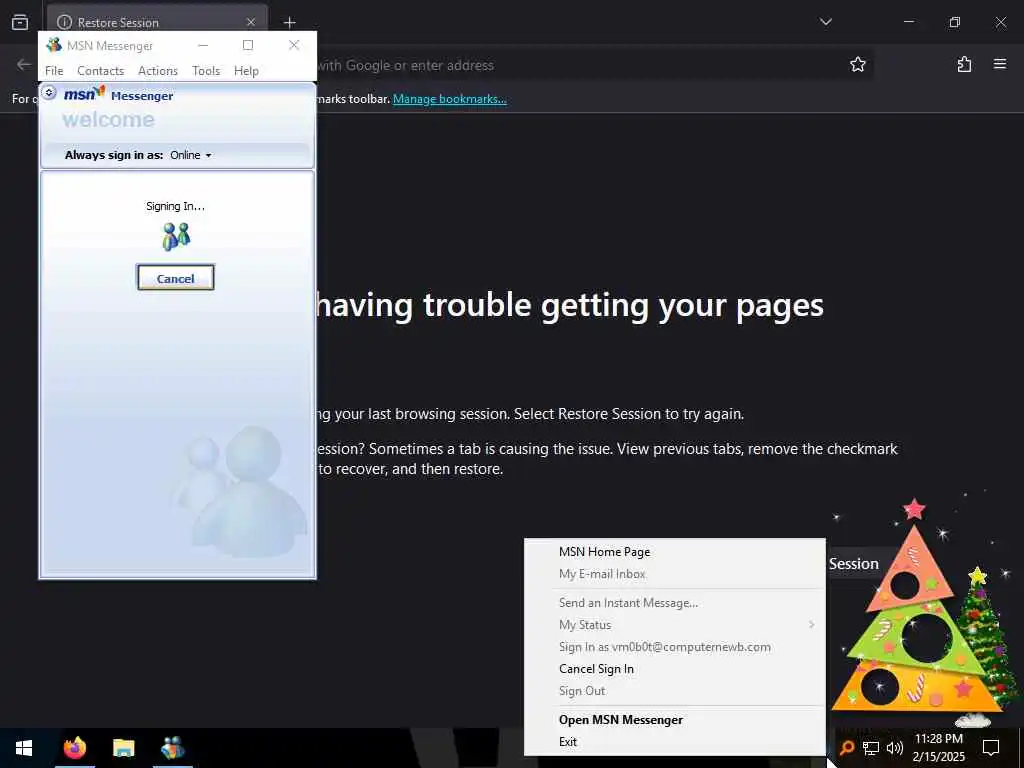Open the Help menu in MSN Messenger

pos(246,71)
